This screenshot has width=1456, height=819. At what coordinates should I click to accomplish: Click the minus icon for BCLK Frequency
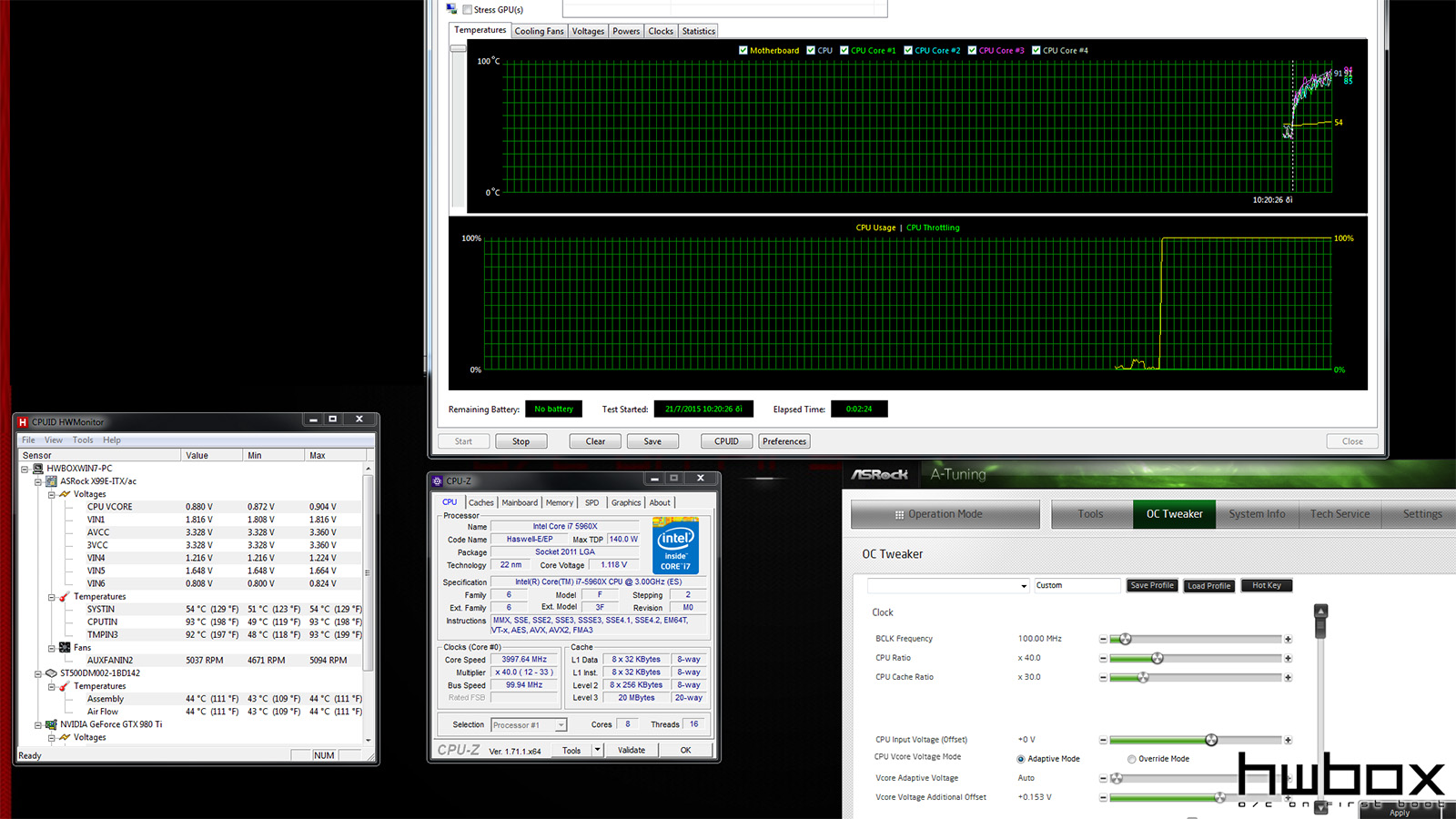click(x=1103, y=640)
